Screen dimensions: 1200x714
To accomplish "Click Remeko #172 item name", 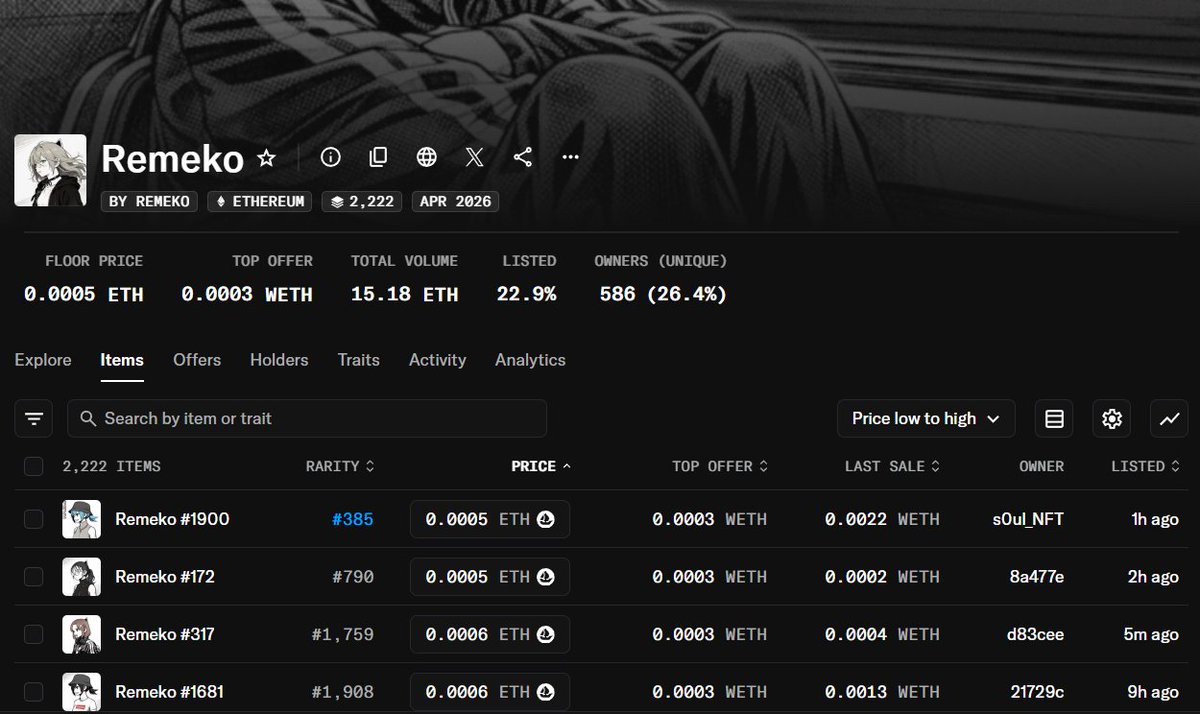I will coord(165,577).
